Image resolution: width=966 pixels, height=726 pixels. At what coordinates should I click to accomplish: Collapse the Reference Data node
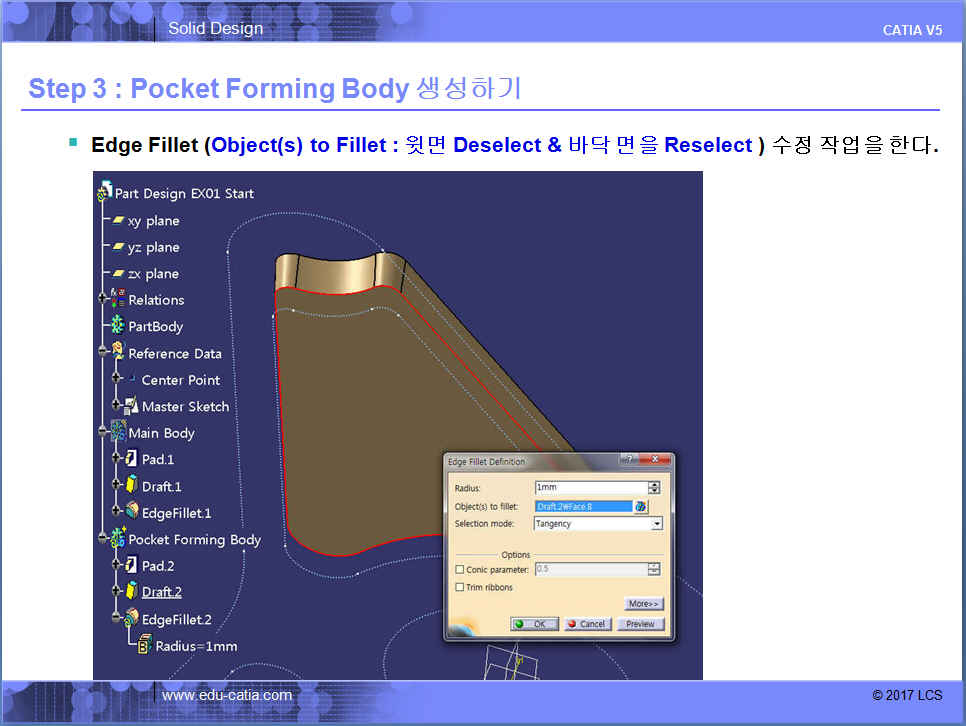pos(102,353)
